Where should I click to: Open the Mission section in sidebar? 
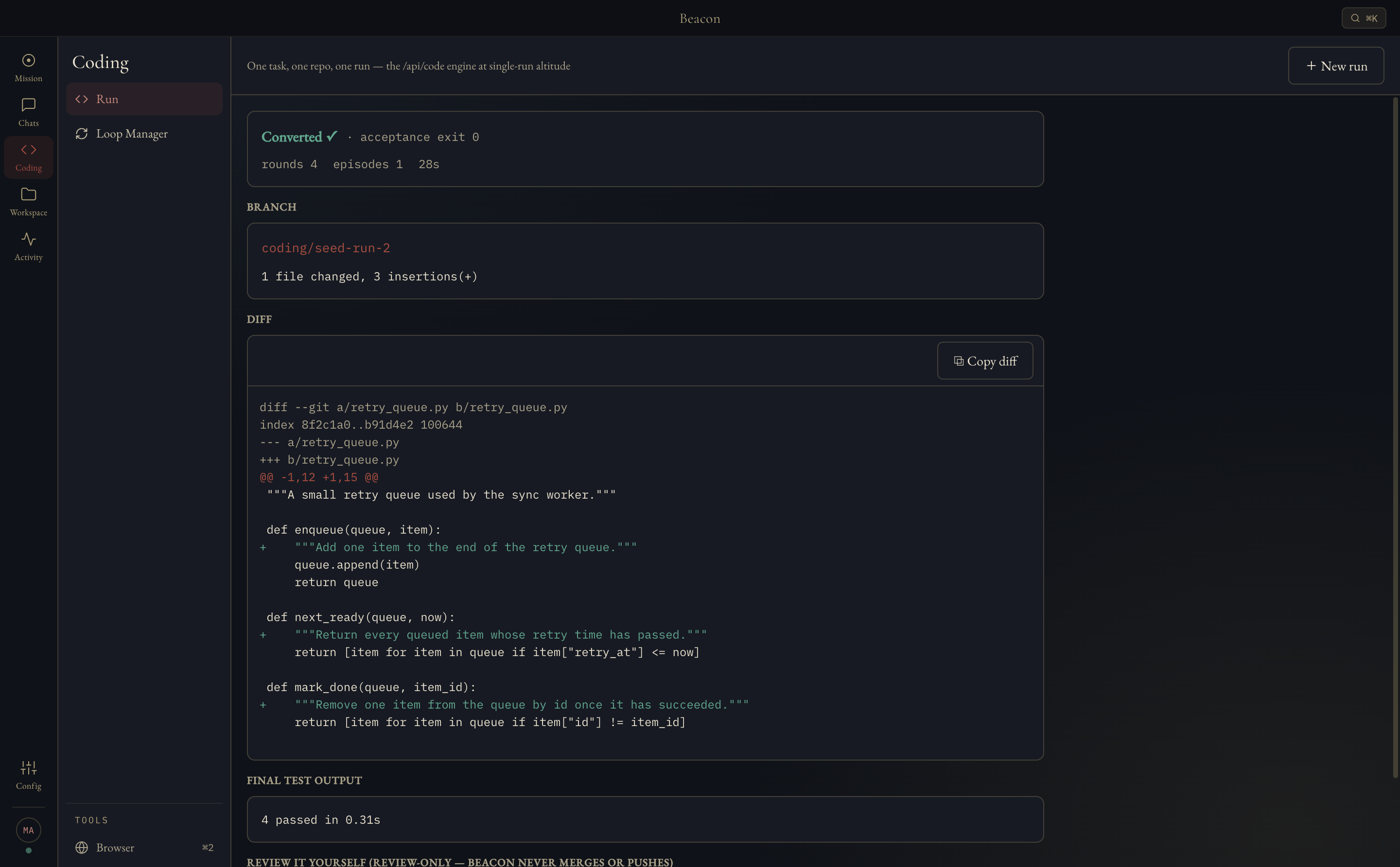click(x=28, y=68)
